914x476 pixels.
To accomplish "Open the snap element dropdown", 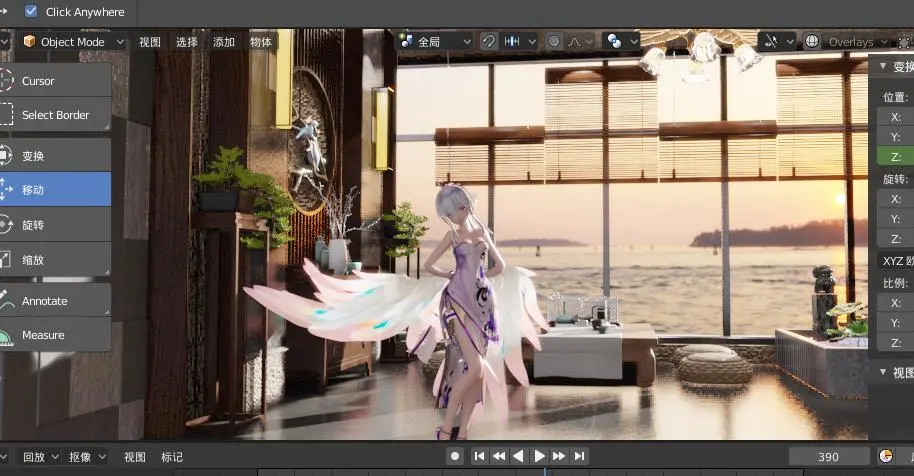I will (519, 41).
